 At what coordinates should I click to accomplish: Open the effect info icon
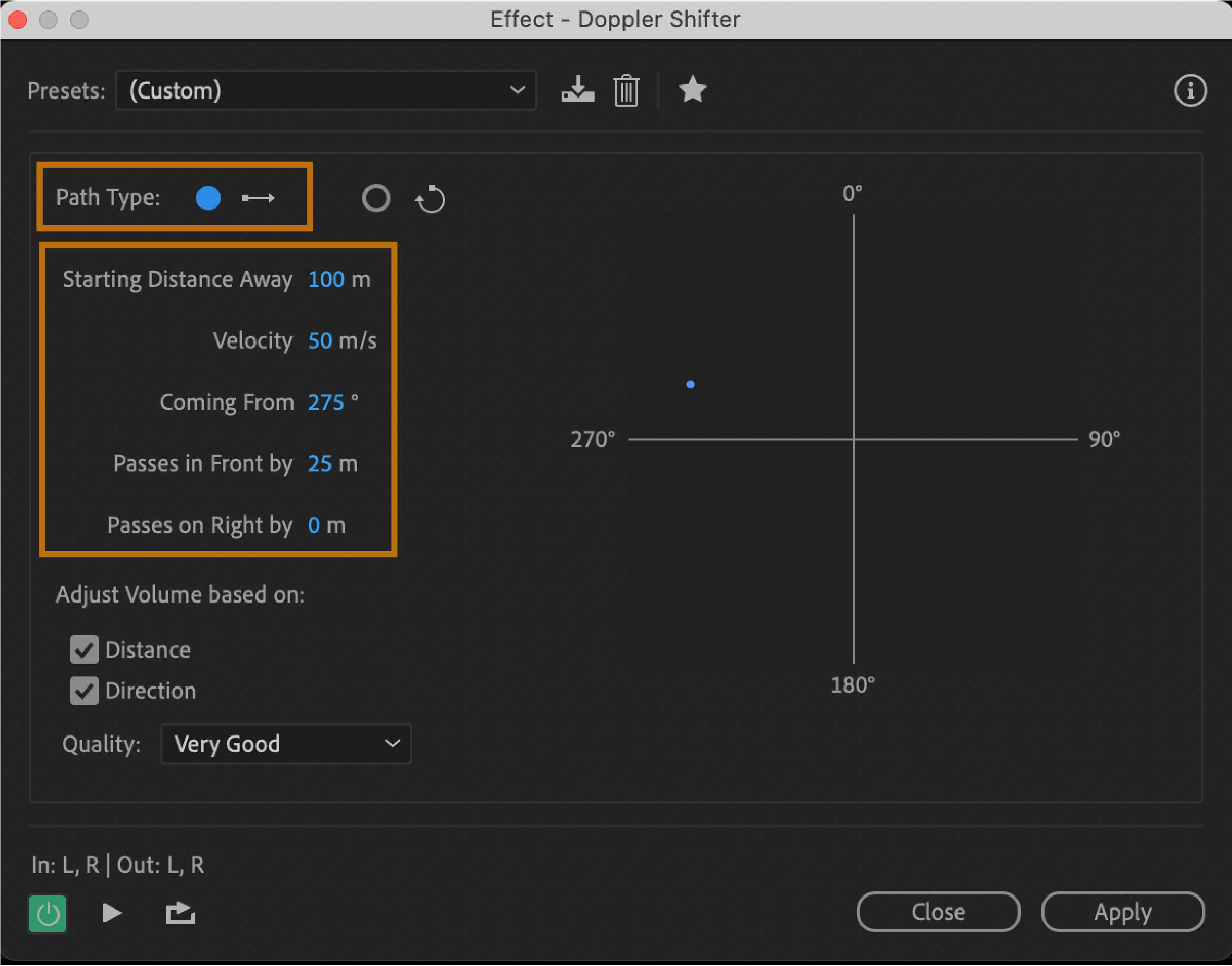click(x=1190, y=90)
